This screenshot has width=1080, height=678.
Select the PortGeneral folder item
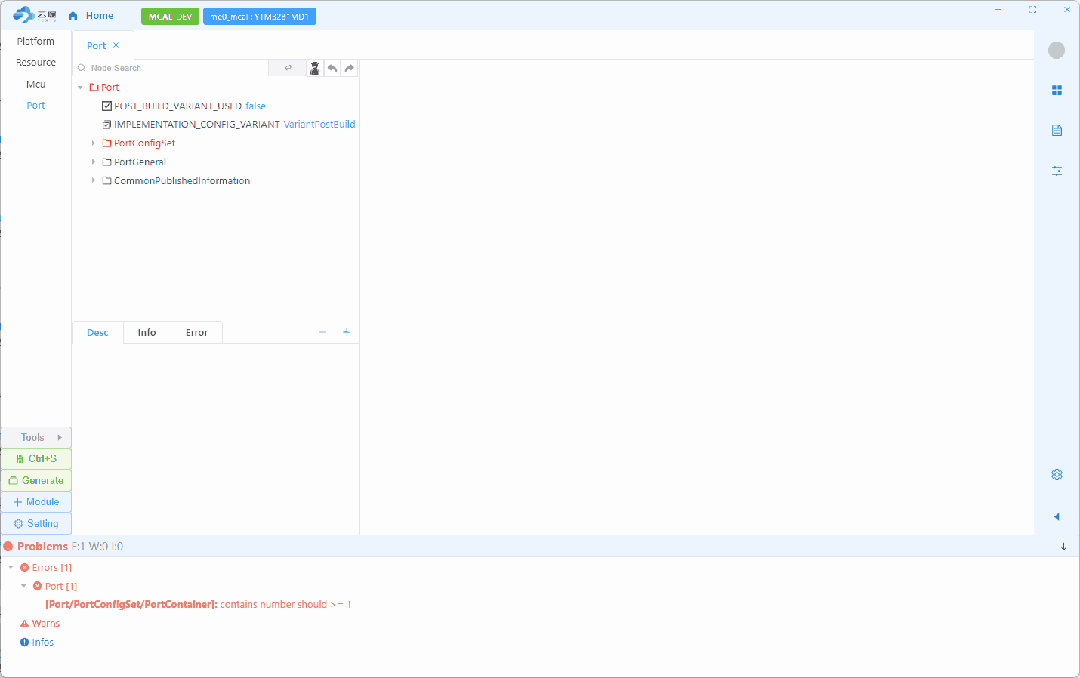(134, 162)
